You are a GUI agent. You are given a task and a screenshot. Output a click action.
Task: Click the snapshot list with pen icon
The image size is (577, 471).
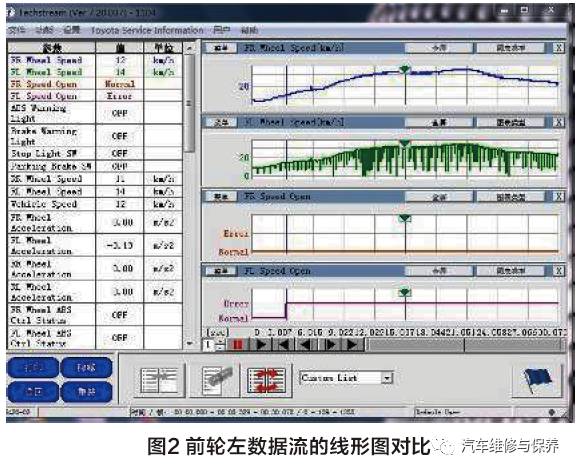coord(215,380)
